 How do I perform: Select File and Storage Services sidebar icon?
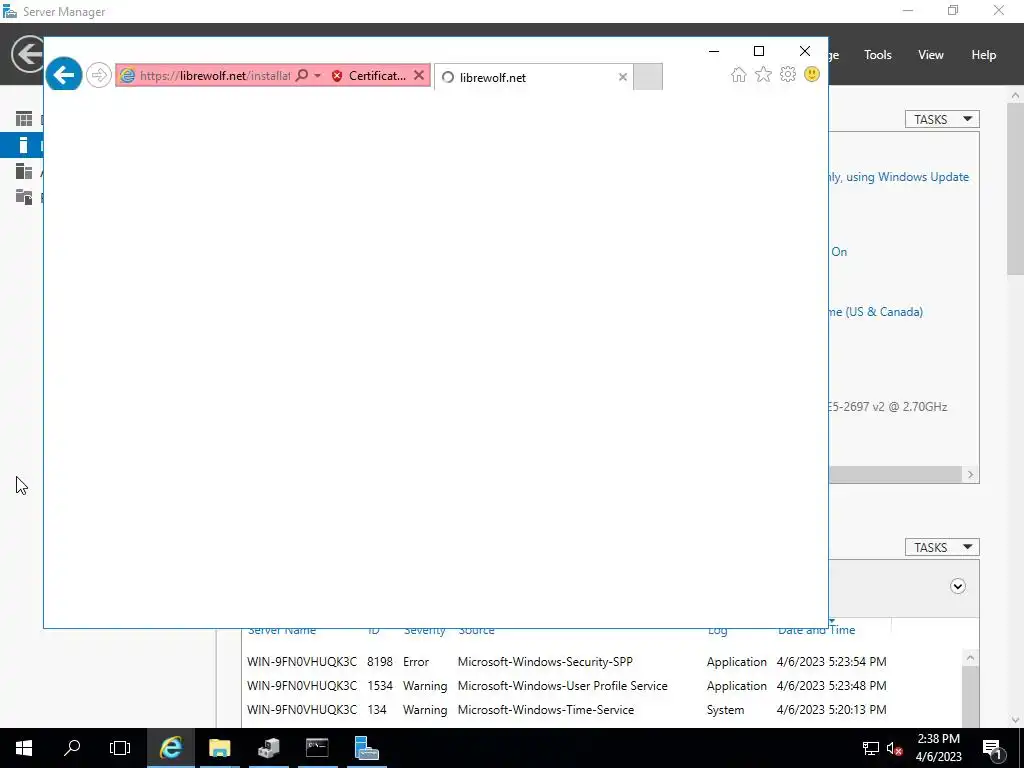point(24,197)
